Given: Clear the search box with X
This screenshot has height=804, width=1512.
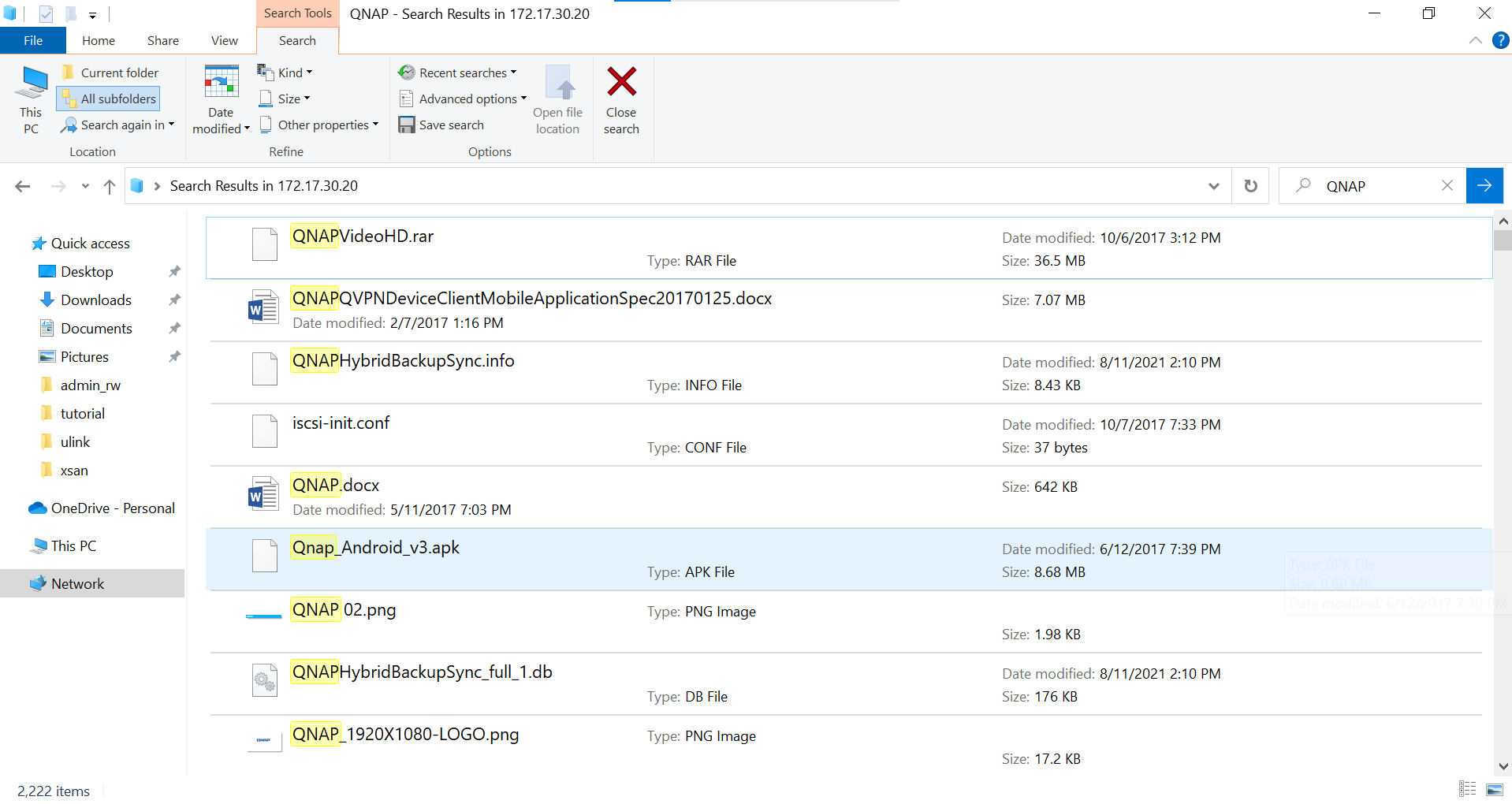Looking at the screenshot, I should click(1447, 186).
